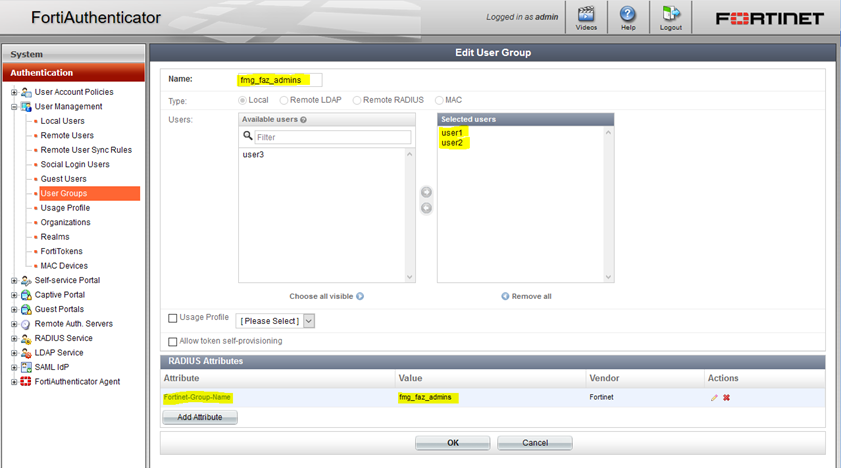
Task: Open Realms in sidebar
Action: 55,237
